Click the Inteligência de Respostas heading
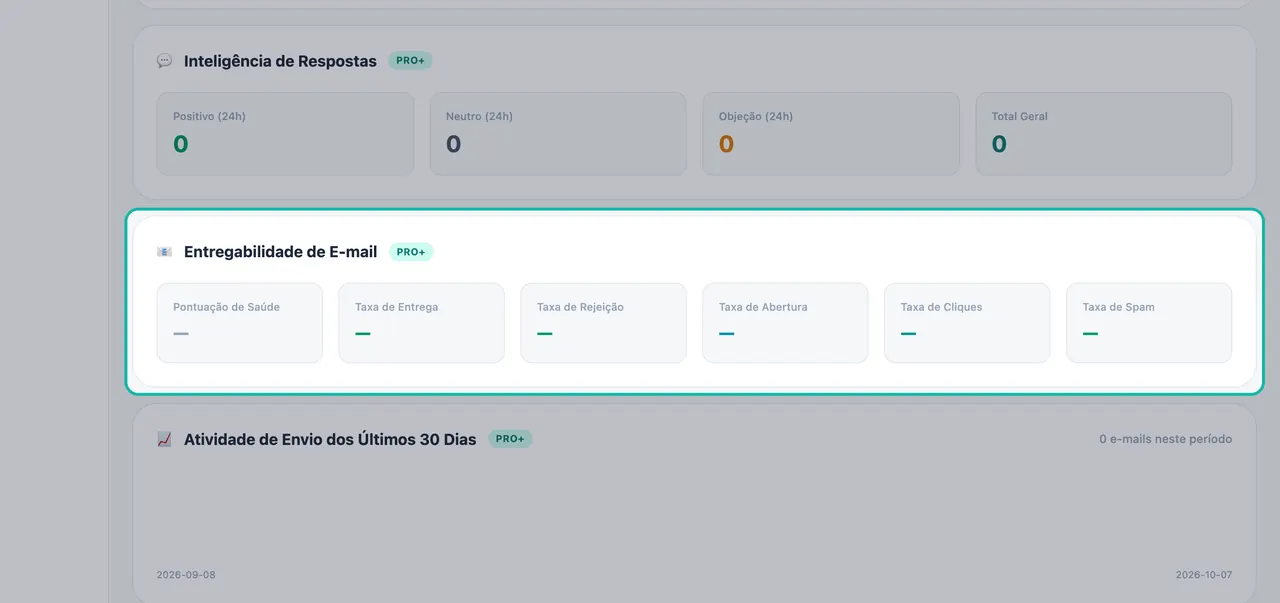The image size is (1280, 603). pos(280,61)
